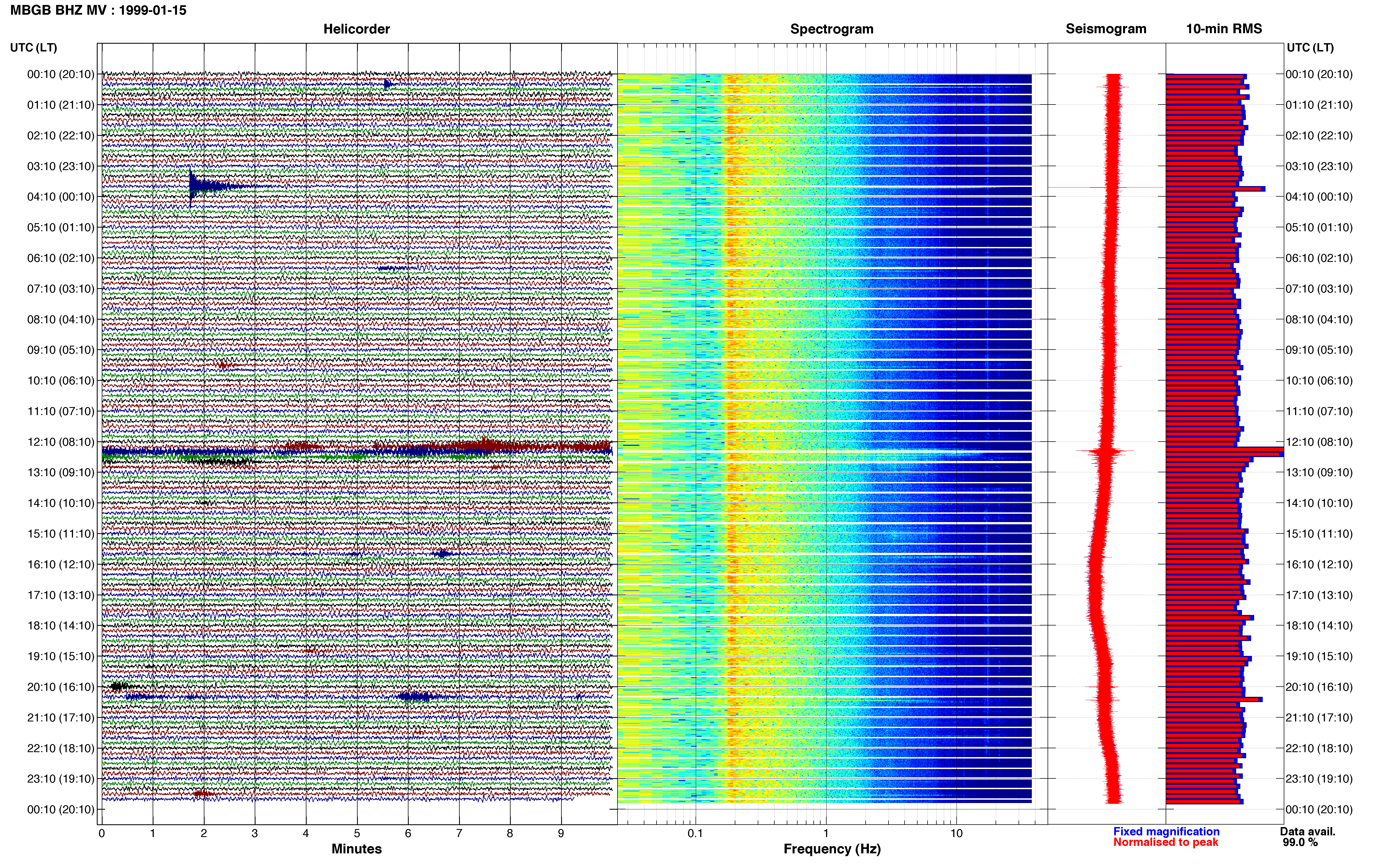
Task: Click the Data avail. label
Action: click(1308, 831)
